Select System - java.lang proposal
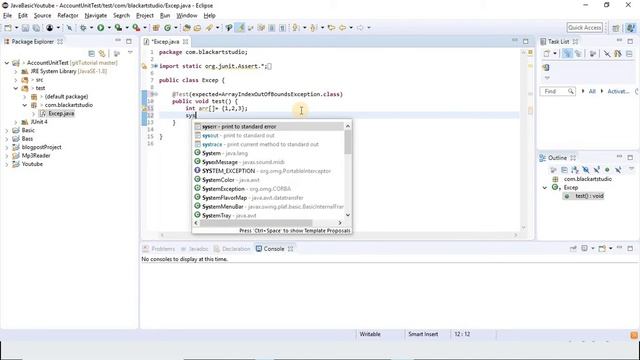Screen dimensions: 640x360 point(269,153)
